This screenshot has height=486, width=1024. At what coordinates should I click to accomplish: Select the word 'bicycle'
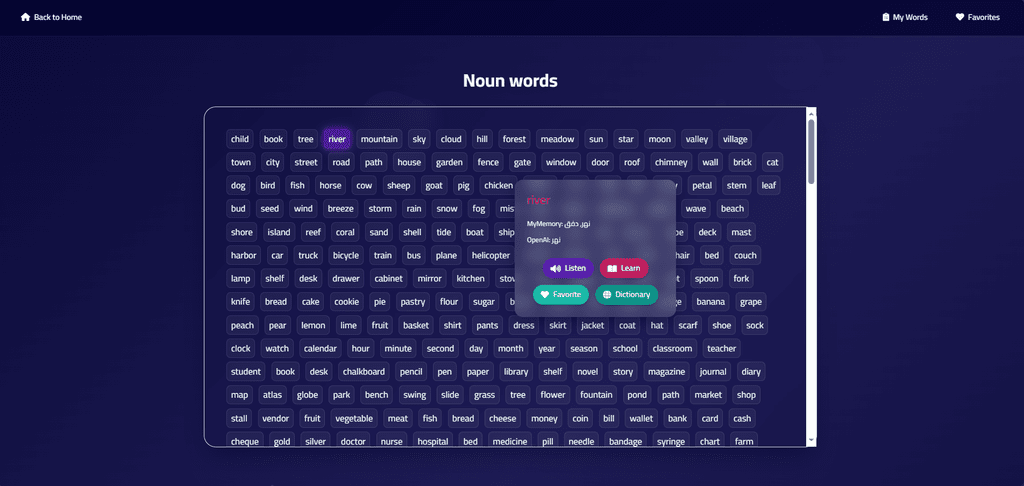pos(345,255)
